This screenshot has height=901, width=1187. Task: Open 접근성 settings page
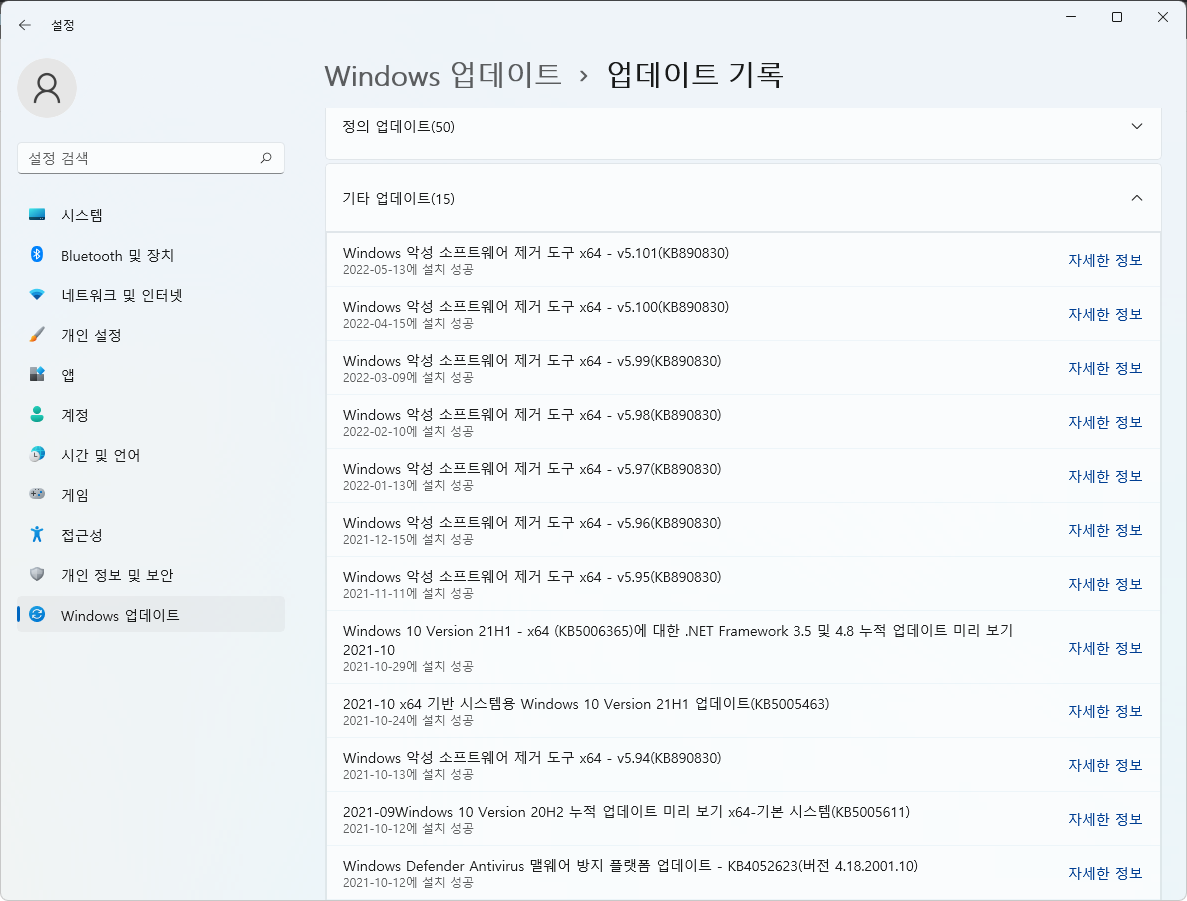(151, 535)
